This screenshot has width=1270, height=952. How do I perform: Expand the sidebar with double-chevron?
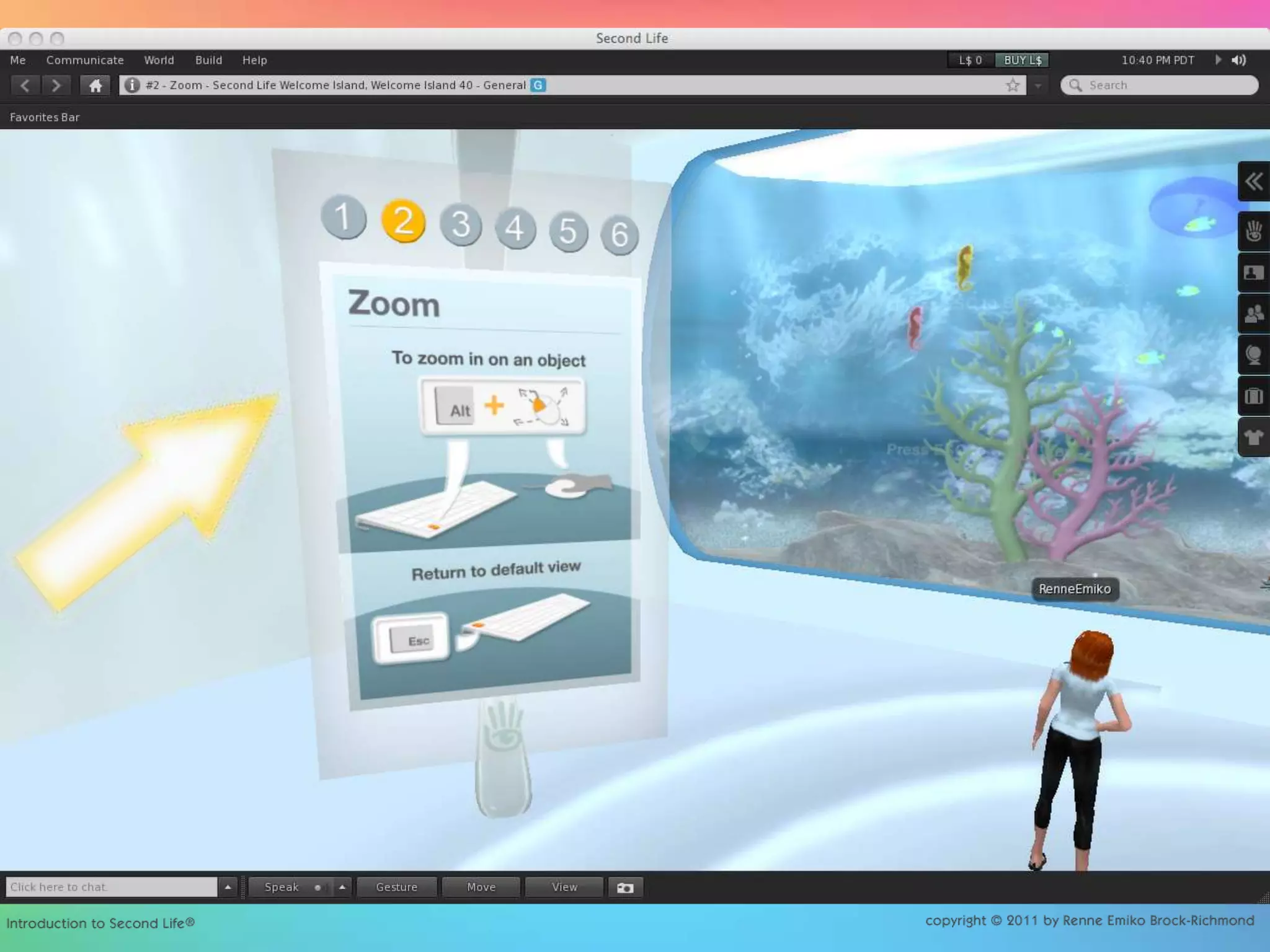coord(1253,182)
